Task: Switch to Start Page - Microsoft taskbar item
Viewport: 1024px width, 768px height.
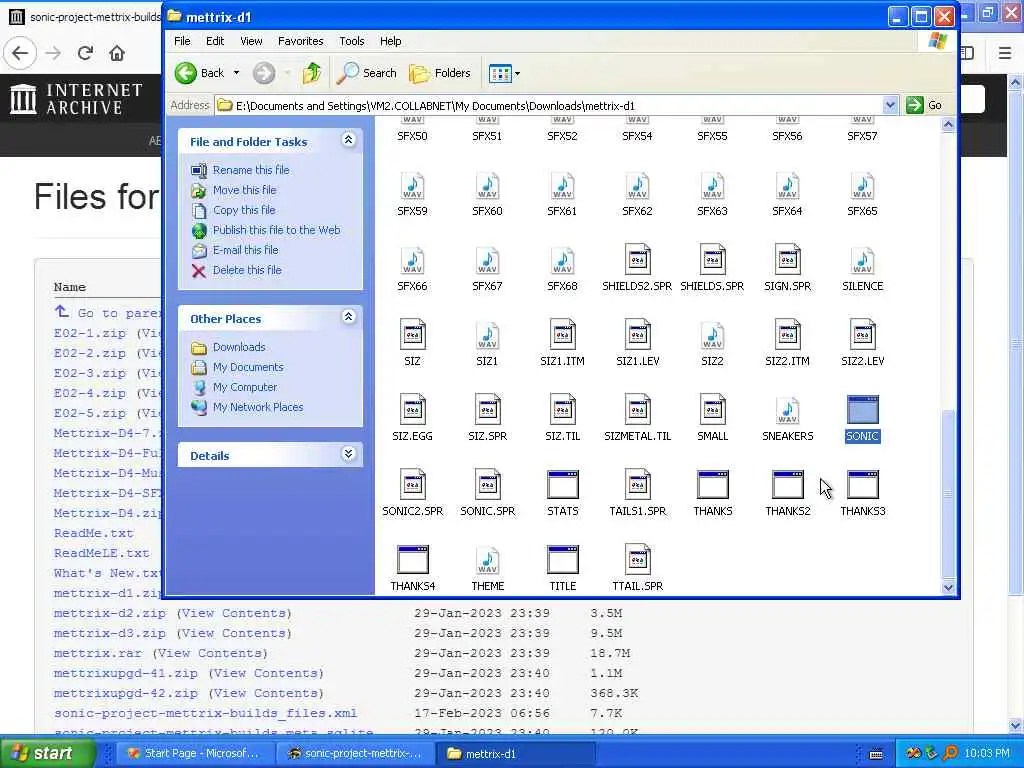Action: pos(193,753)
